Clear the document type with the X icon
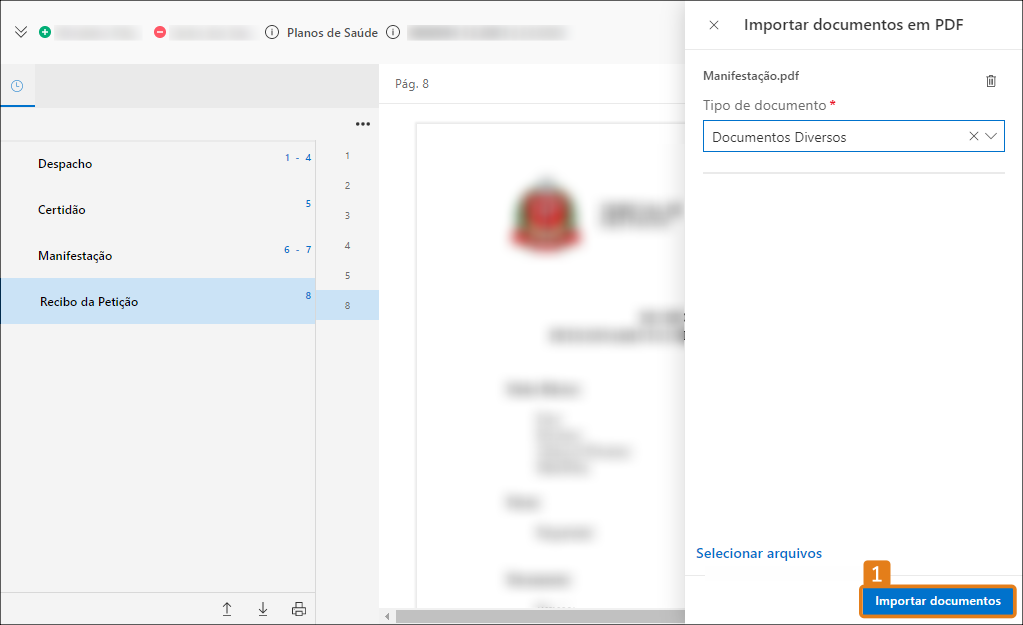This screenshot has width=1023, height=625. 972,136
